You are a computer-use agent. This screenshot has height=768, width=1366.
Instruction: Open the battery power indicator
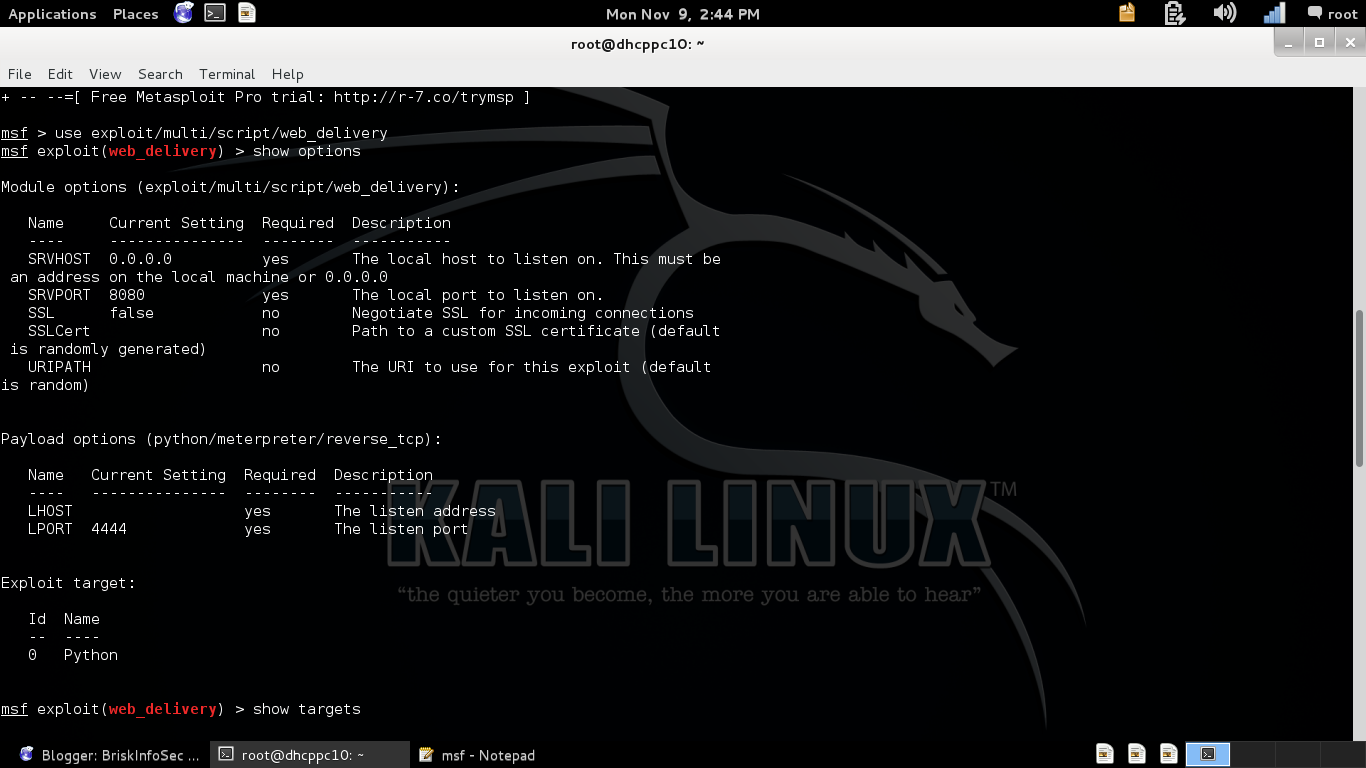(1175, 13)
